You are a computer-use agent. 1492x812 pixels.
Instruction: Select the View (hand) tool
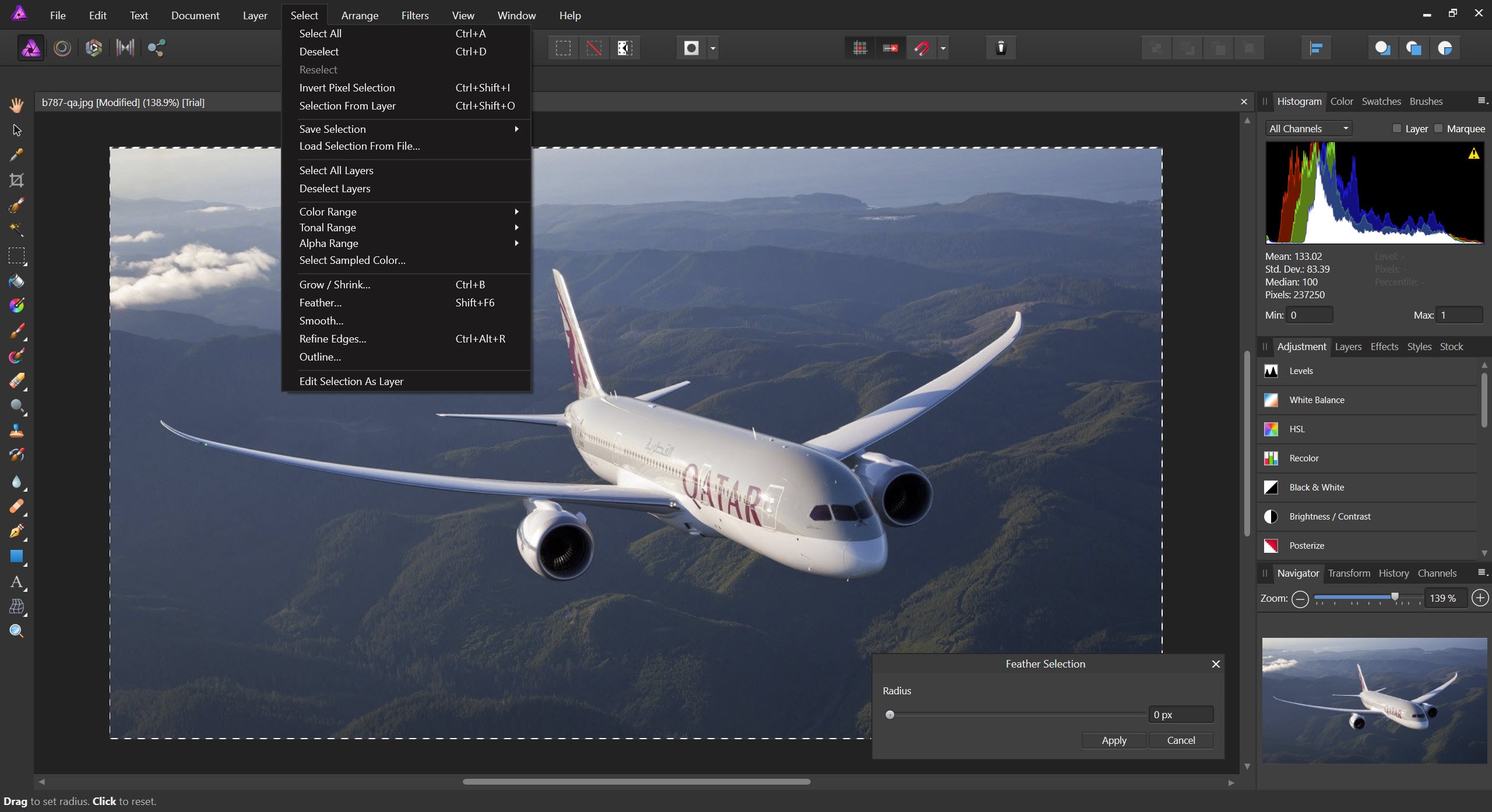(x=16, y=105)
